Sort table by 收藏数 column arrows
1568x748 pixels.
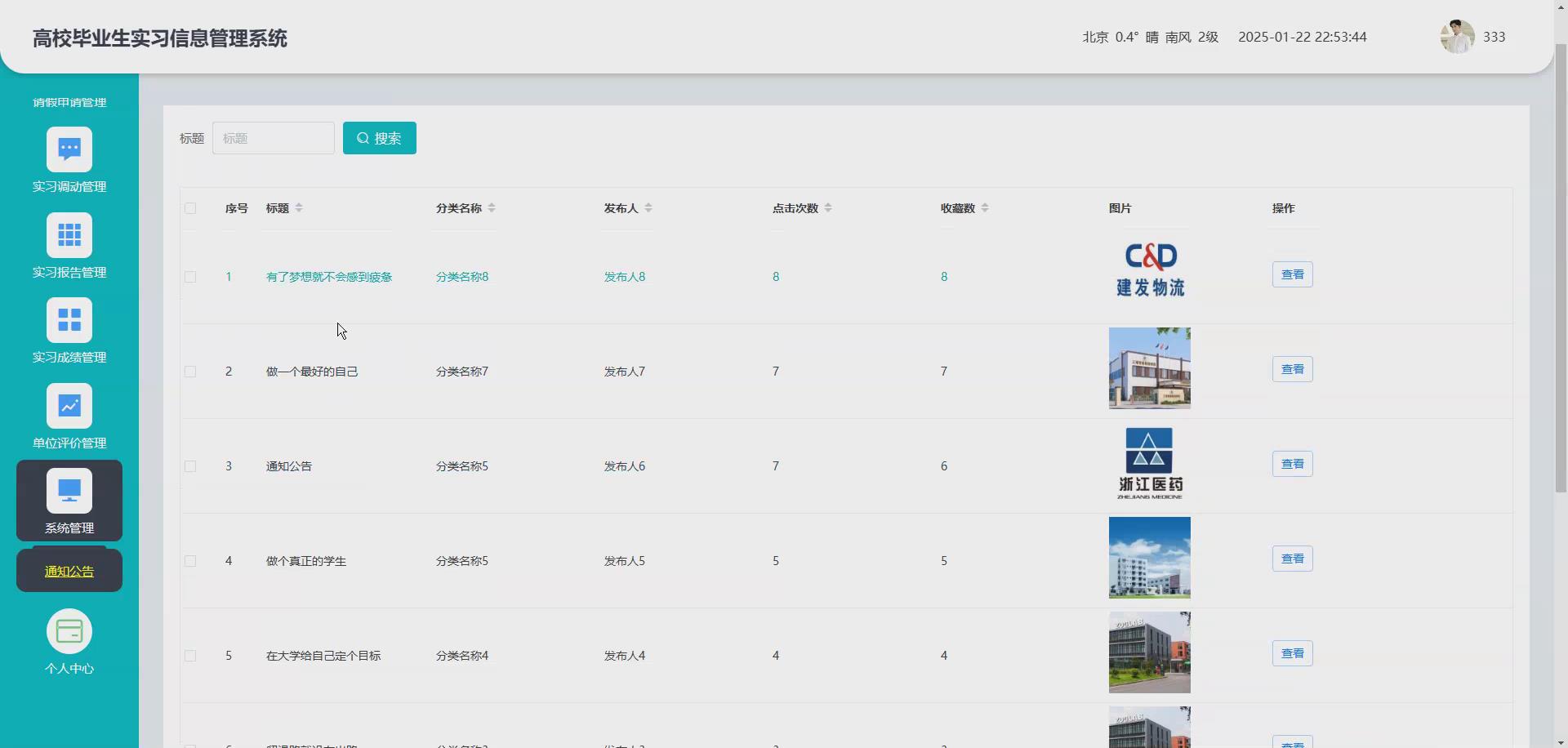[x=985, y=208]
